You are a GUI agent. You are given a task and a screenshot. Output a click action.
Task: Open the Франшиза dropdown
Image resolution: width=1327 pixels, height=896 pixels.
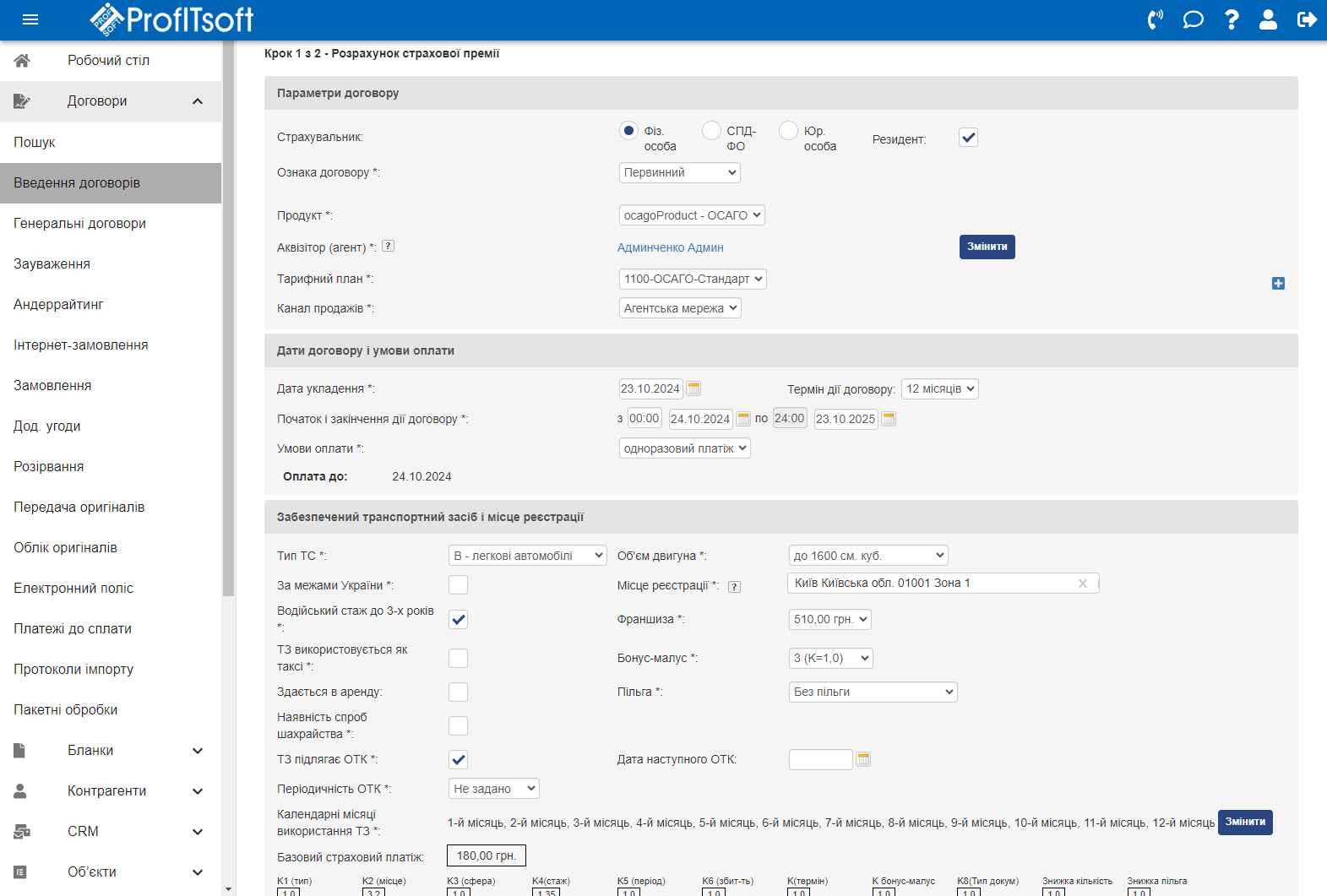[x=829, y=619]
